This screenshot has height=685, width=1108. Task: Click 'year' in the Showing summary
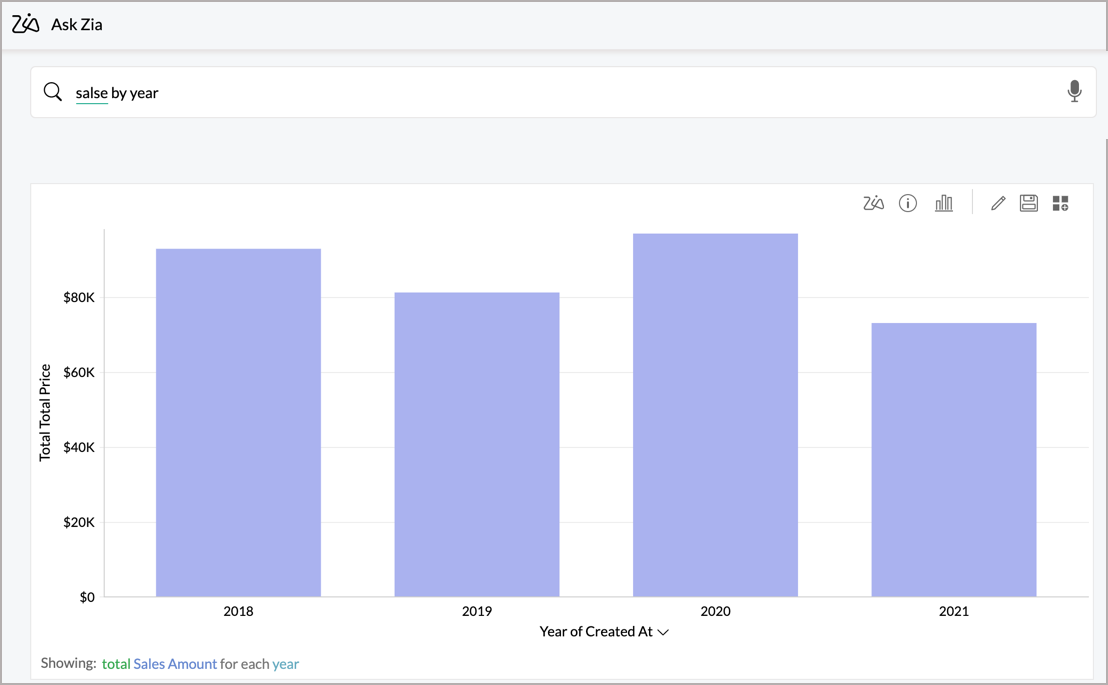point(286,664)
